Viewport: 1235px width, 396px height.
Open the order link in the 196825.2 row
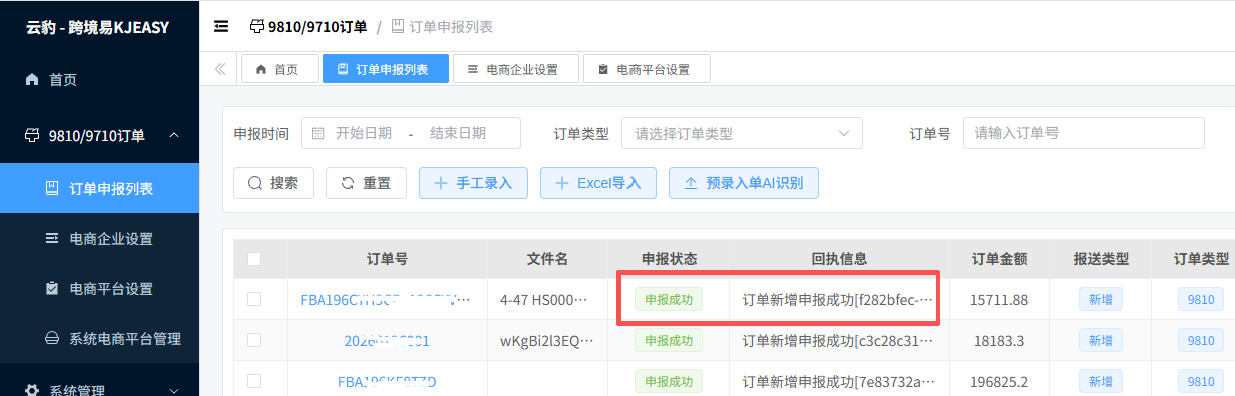click(387, 381)
